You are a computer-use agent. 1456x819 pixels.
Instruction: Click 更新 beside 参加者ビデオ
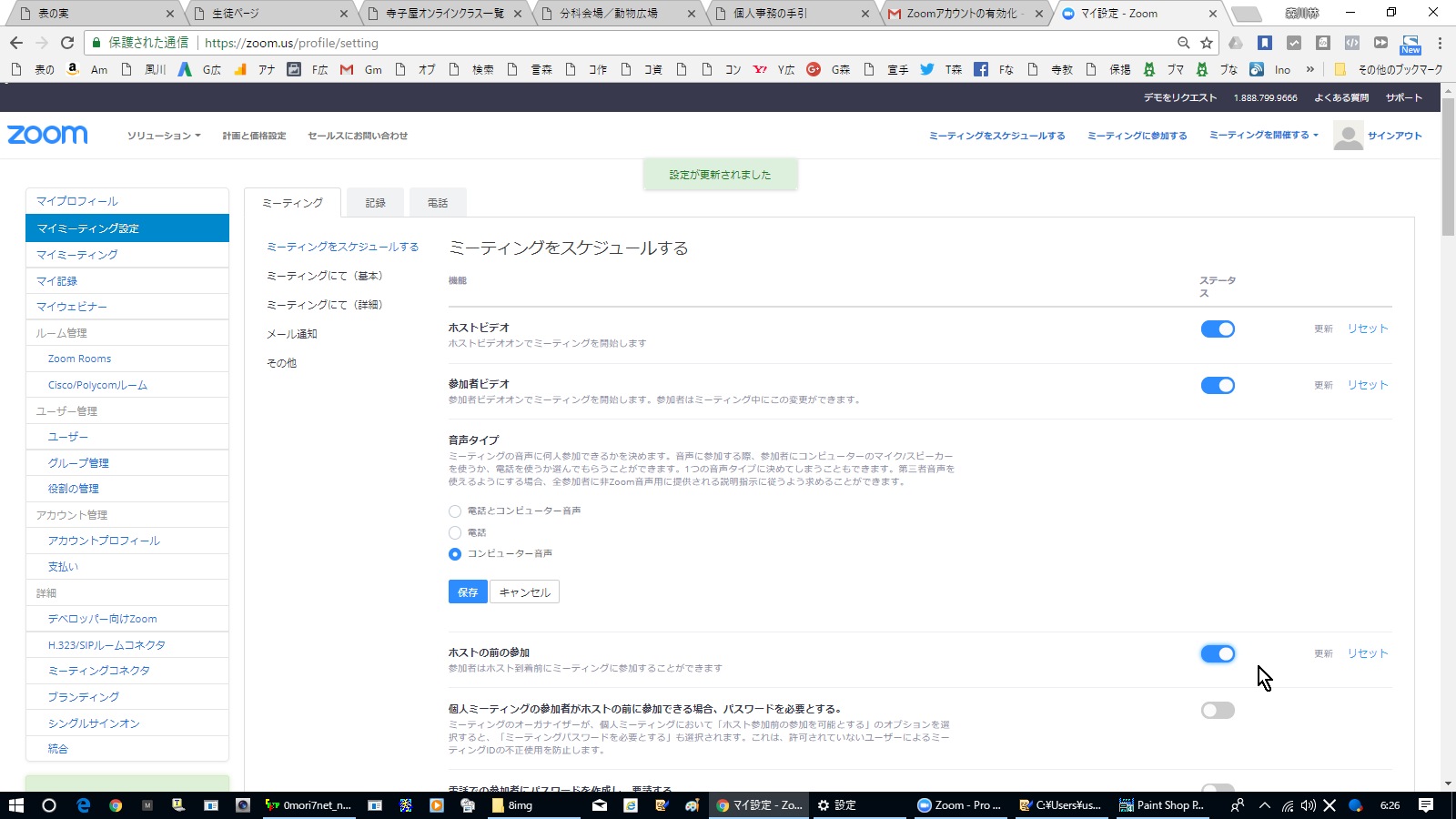click(x=1323, y=385)
